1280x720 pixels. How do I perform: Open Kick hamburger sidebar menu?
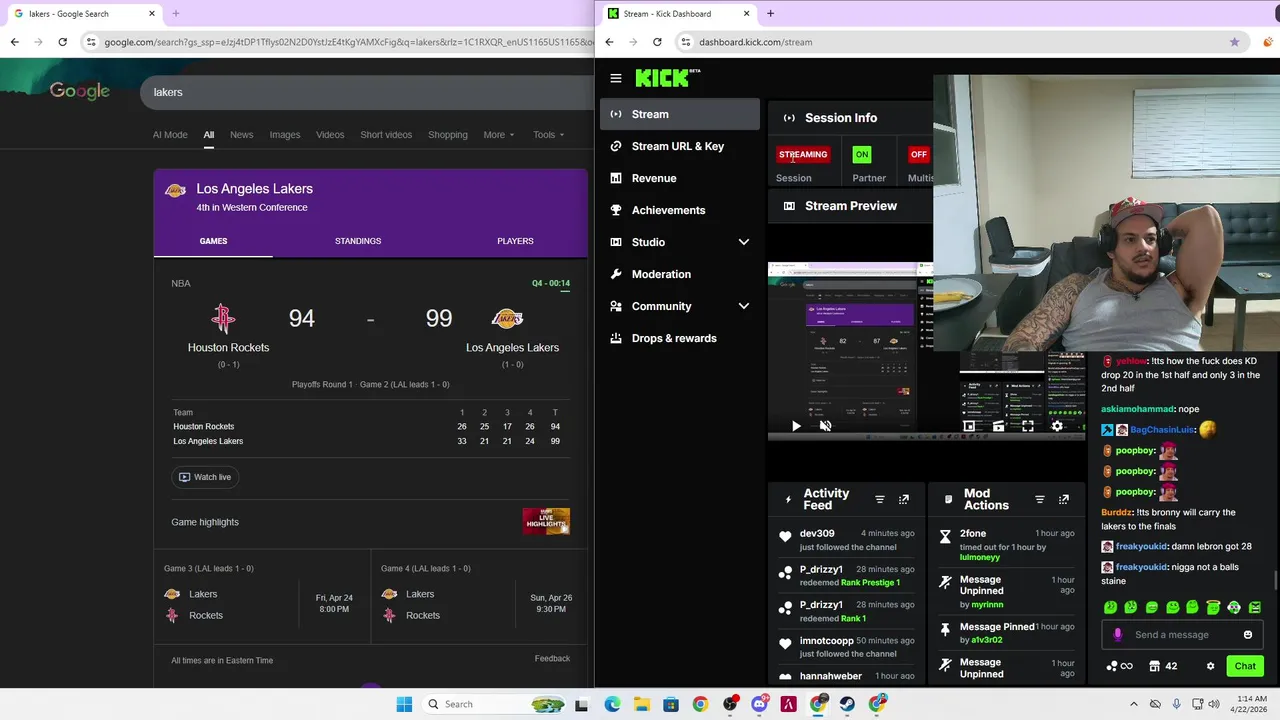pyautogui.click(x=616, y=78)
